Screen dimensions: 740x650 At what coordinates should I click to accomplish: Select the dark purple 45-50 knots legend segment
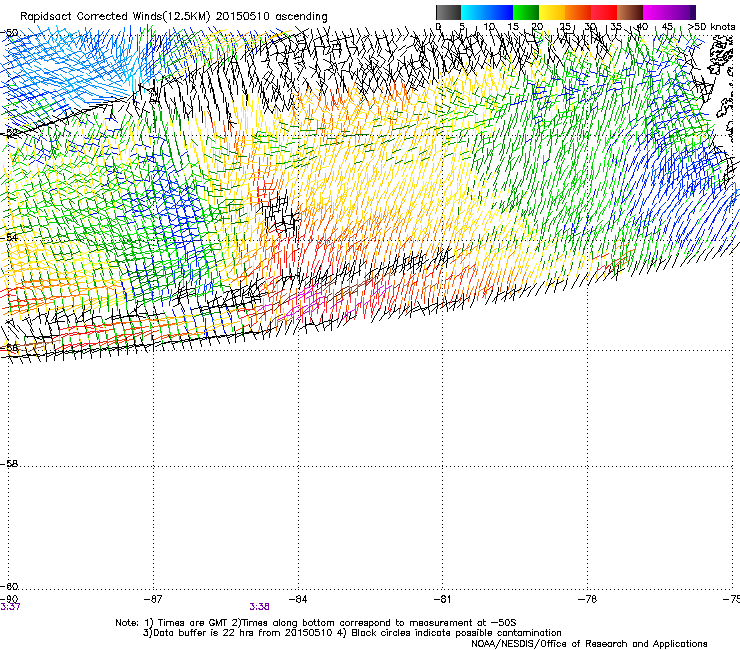click(682, 12)
